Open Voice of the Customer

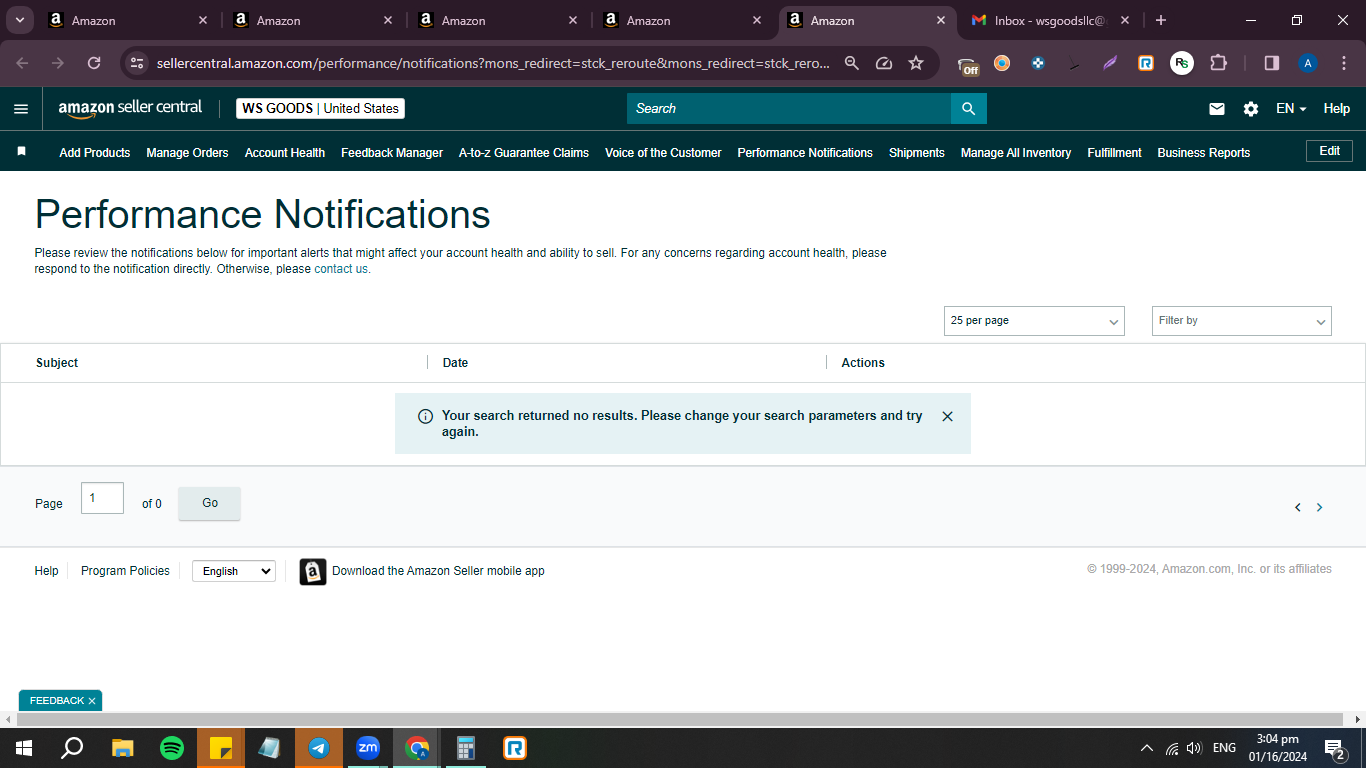pyautogui.click(x=663, y=153)
